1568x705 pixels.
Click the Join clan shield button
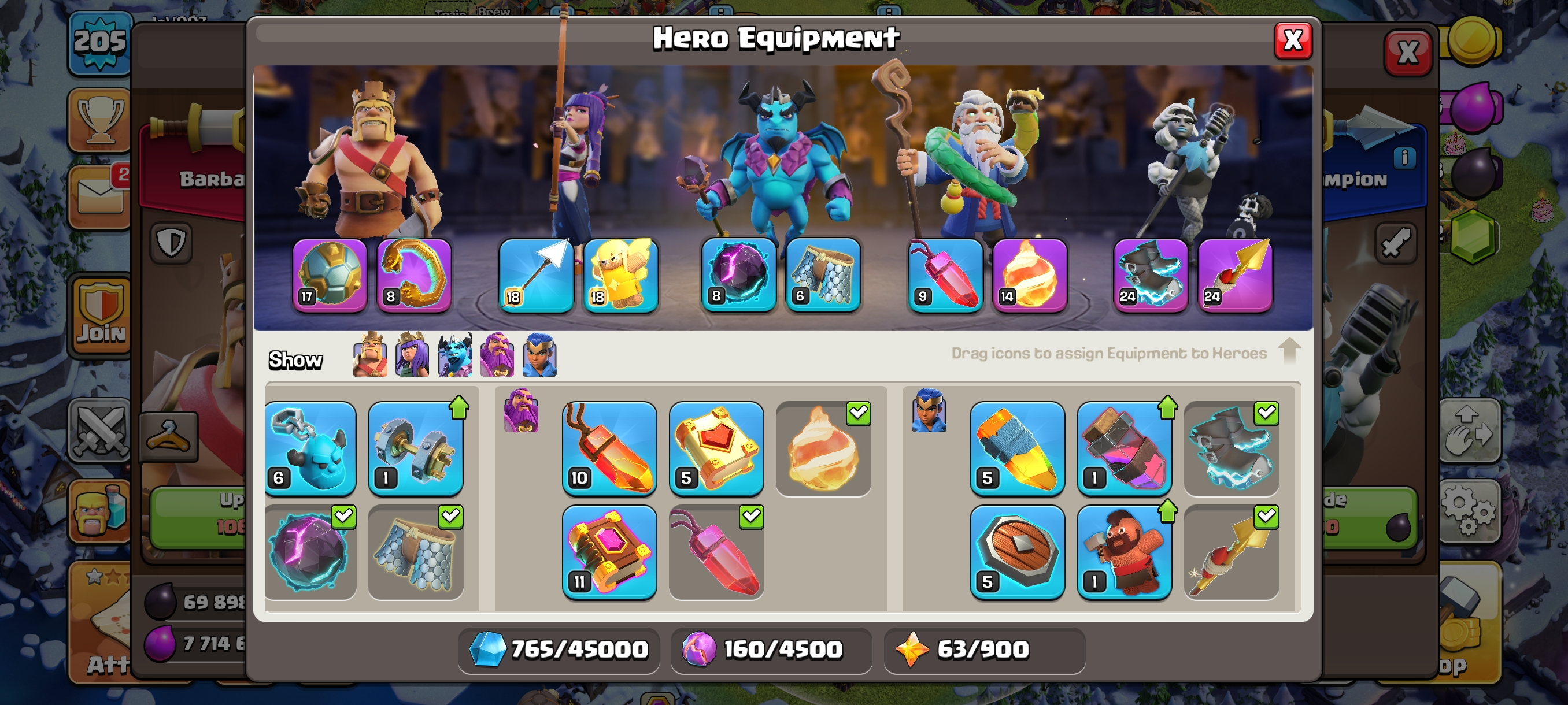(101, 315)
